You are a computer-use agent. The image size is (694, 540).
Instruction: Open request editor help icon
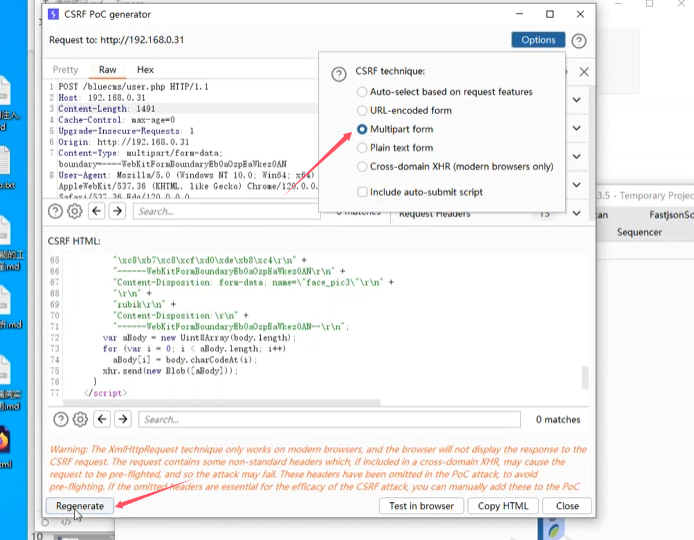tap(55, 211)
